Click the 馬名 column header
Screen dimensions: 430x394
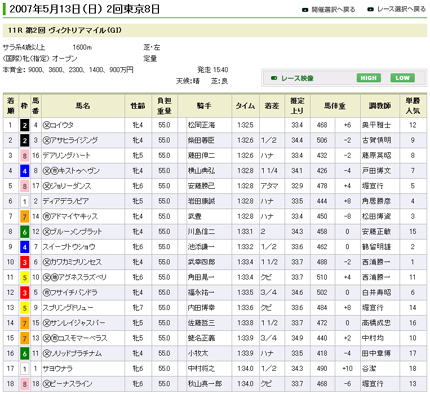click(x=83, y=106)
